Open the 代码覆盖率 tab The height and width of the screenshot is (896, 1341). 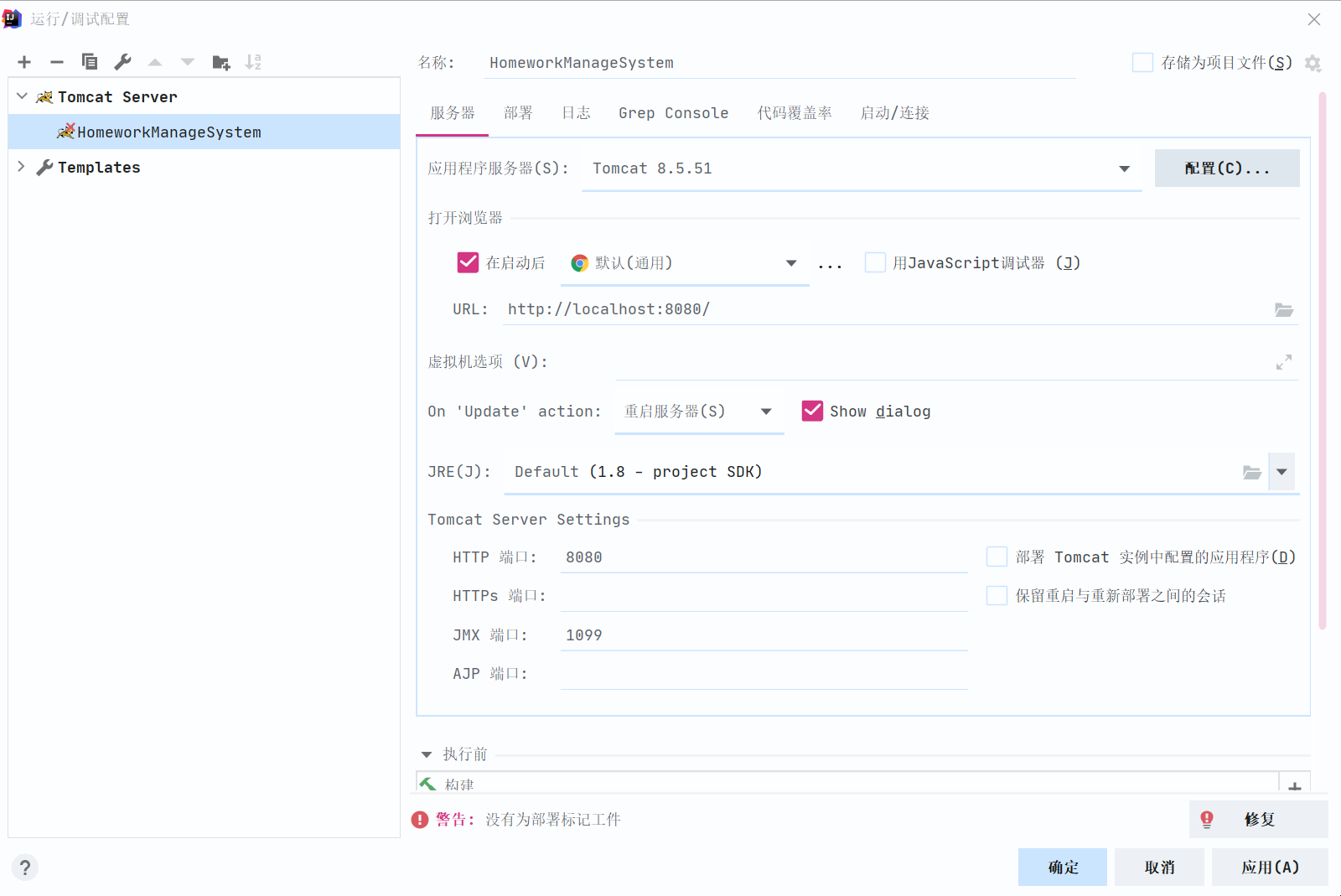point(795,113)
